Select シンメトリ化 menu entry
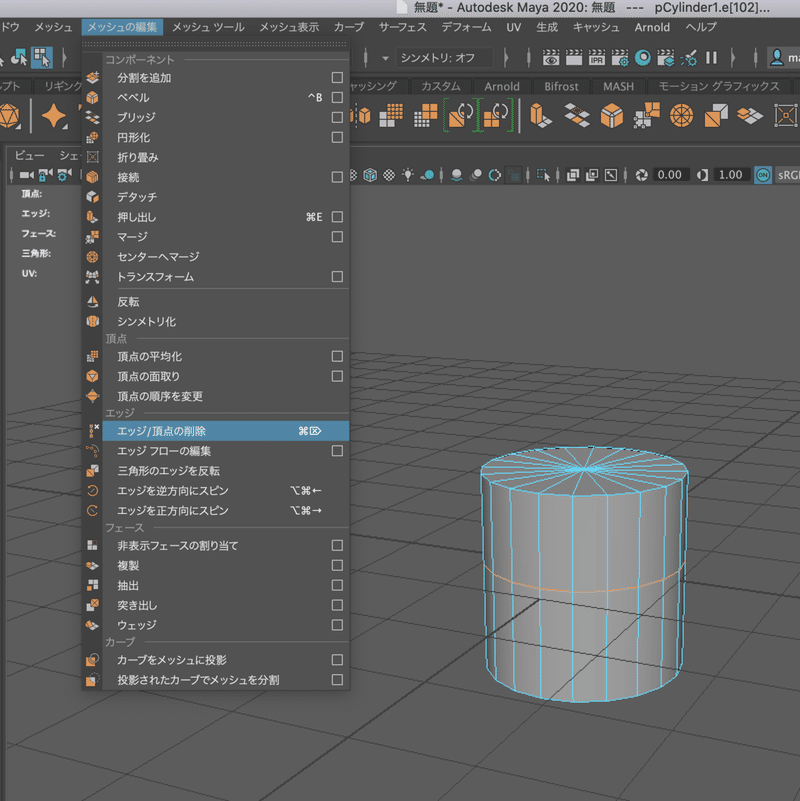This screenshot has height=801, width=800. (x=226, y=322)
